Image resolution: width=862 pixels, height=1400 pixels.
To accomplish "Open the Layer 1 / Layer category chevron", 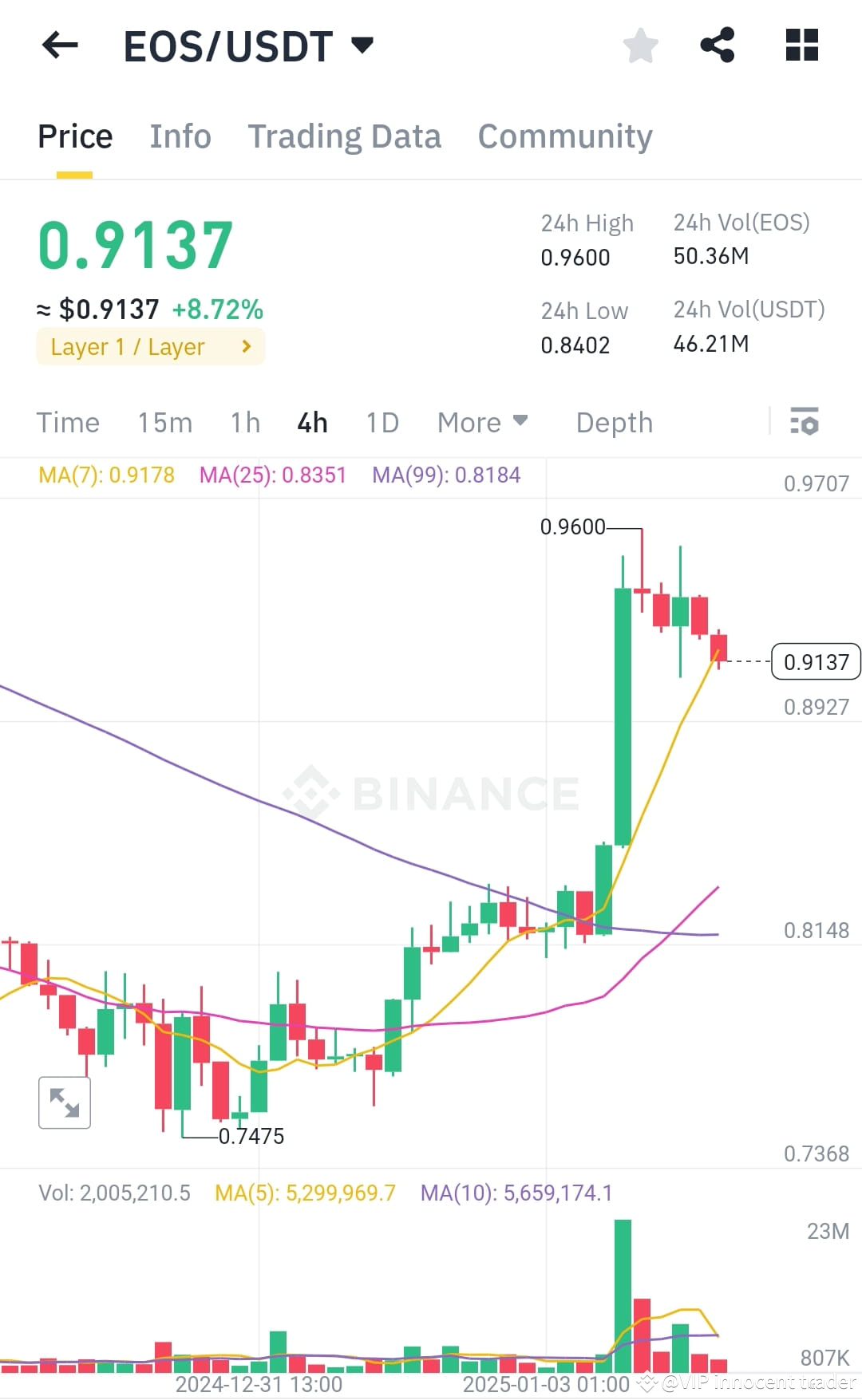I will click(x=246, y=346).
